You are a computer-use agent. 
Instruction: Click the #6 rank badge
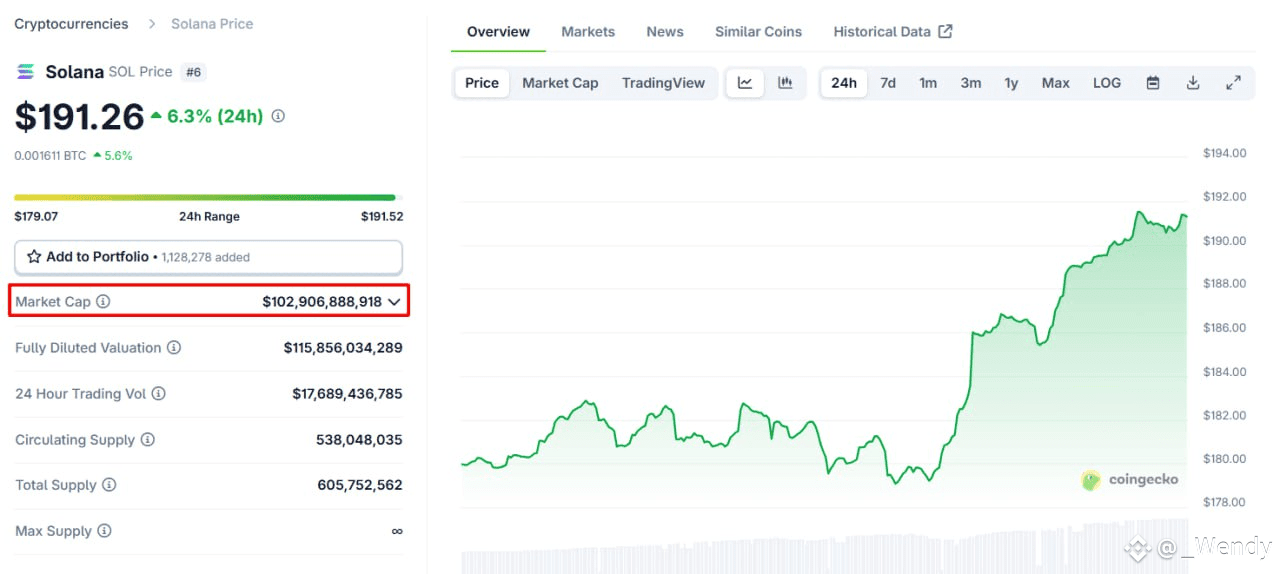click(x=194, y=72)
